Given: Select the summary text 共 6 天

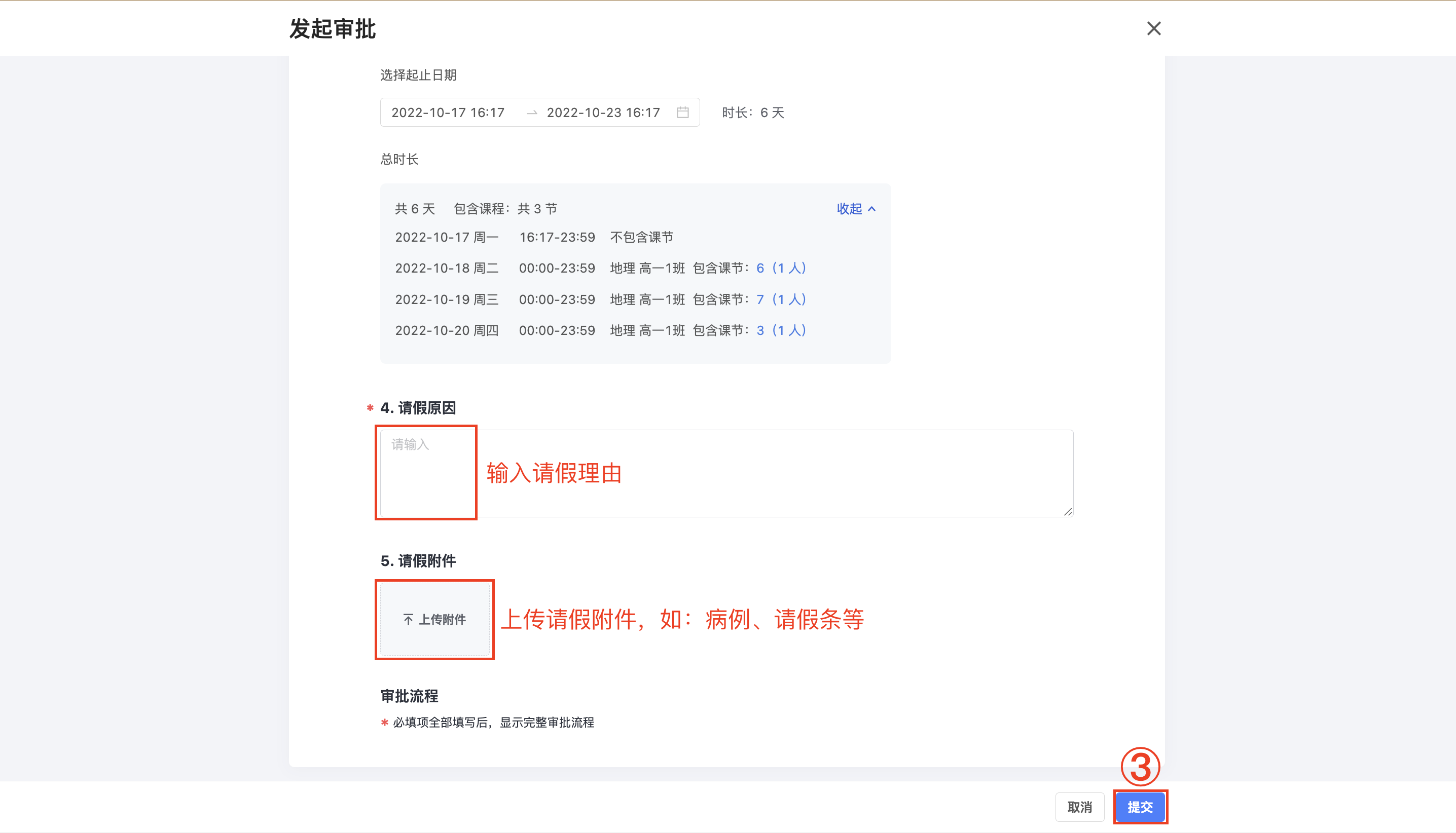Looking at the screenshot, I should [415, 209].
